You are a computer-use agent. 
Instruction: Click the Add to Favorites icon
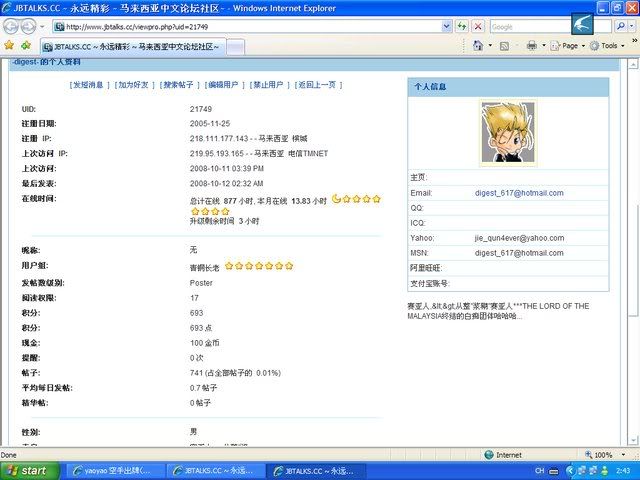(x=24, y=46)
